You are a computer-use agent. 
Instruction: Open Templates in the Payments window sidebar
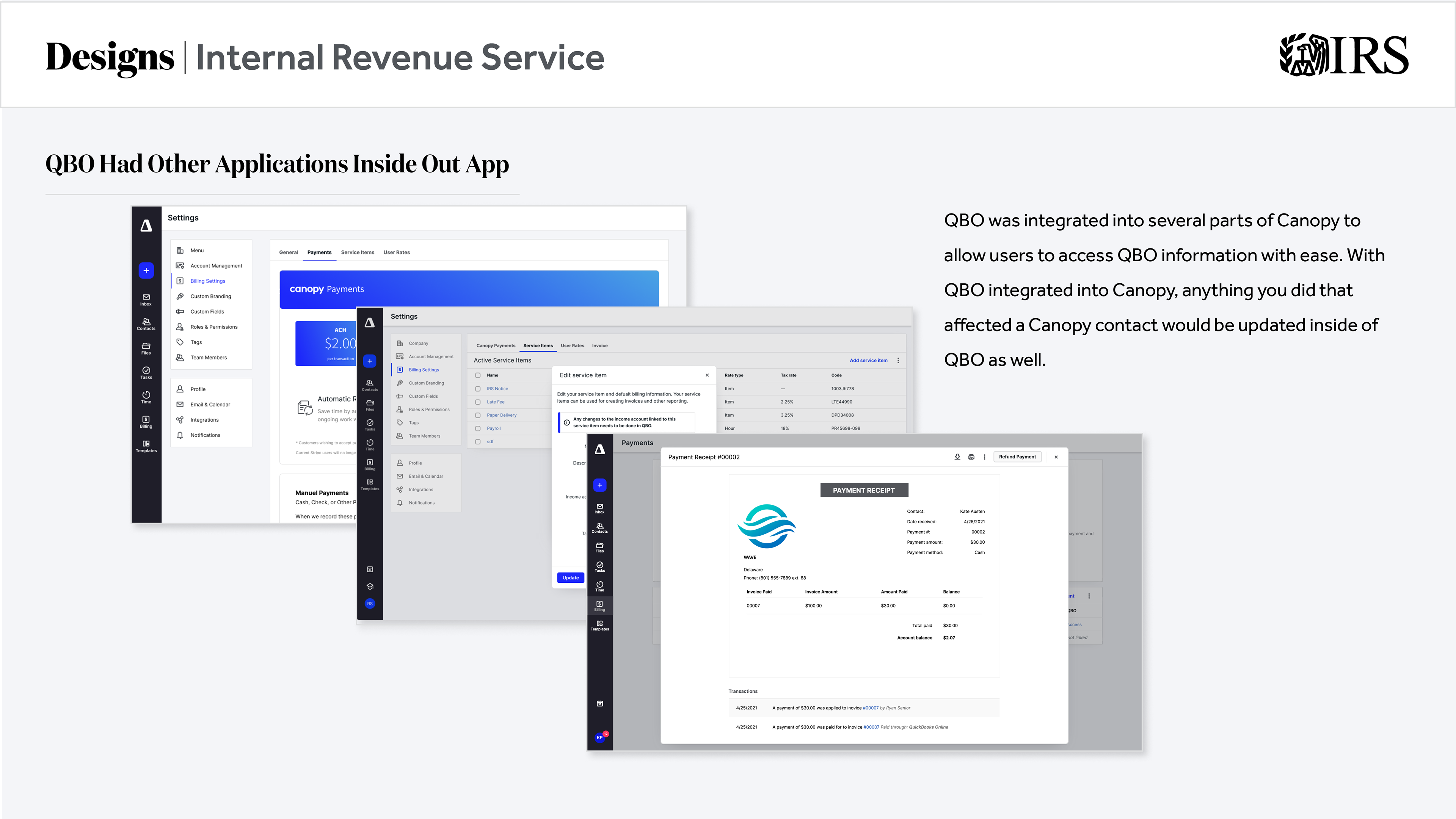[x=600, y=625]
